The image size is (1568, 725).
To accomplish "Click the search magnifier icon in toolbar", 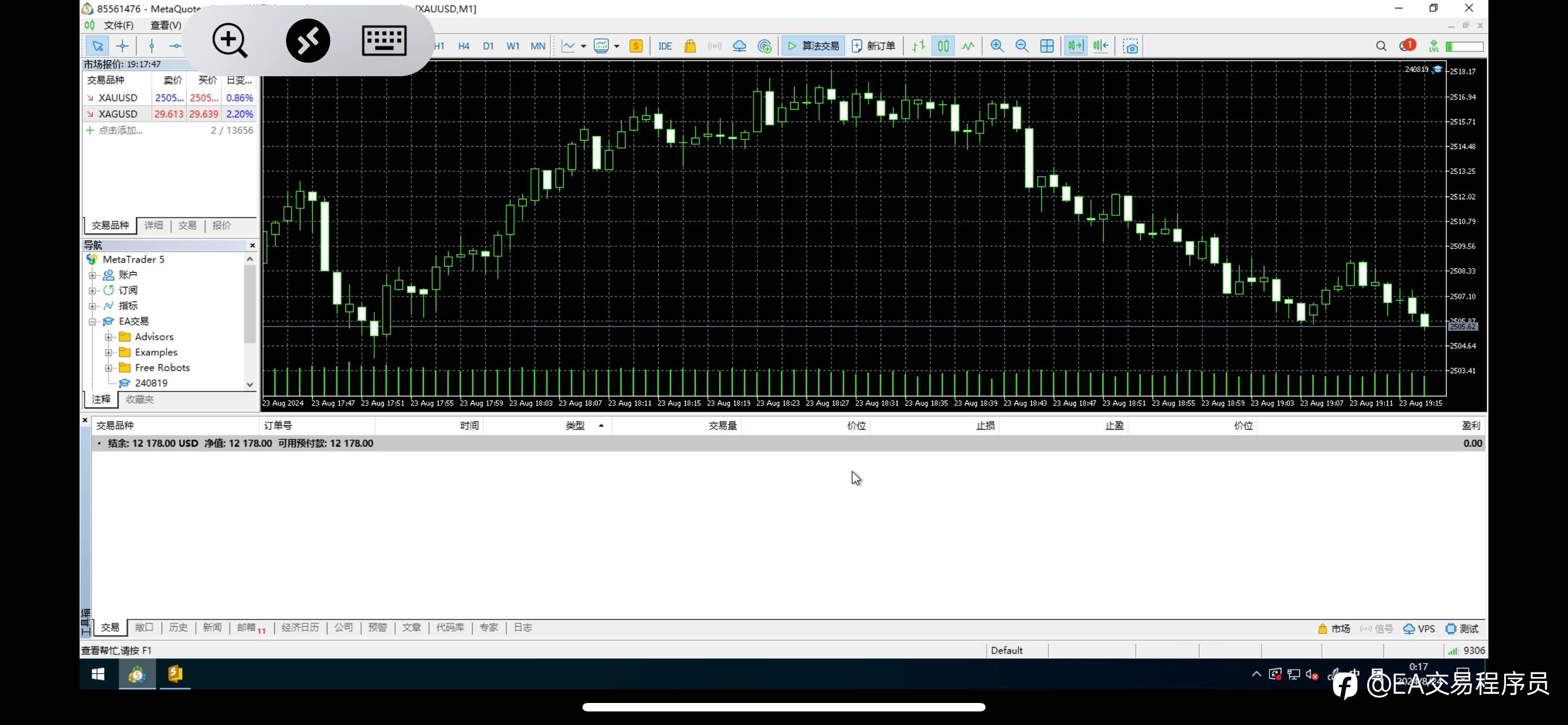I will 1381,46.
